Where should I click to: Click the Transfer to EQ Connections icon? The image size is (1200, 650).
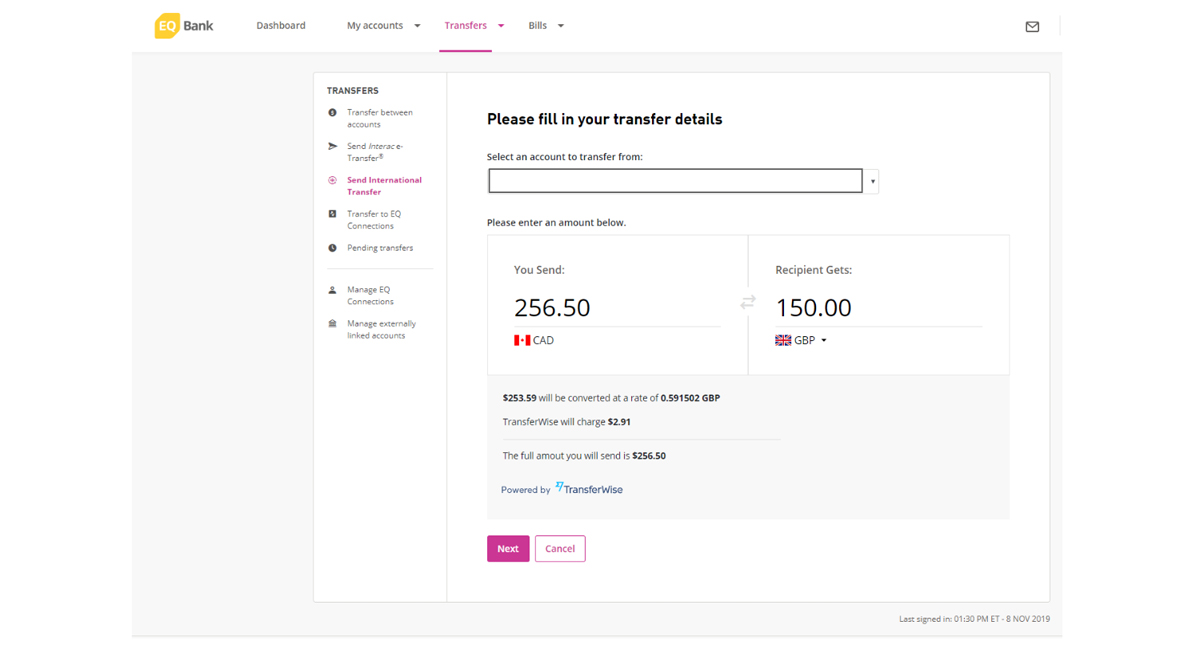tap(333, 214)
